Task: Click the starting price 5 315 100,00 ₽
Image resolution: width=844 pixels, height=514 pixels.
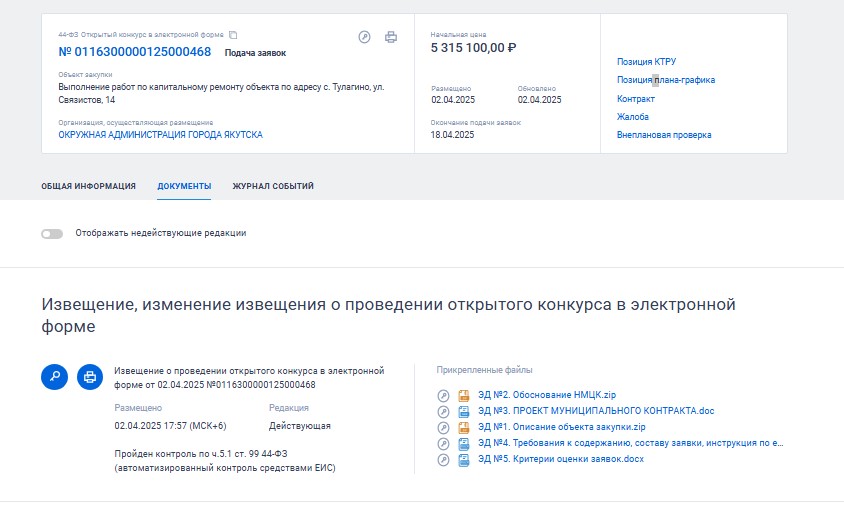Action: pyautogui.click(x=473, y=48)
